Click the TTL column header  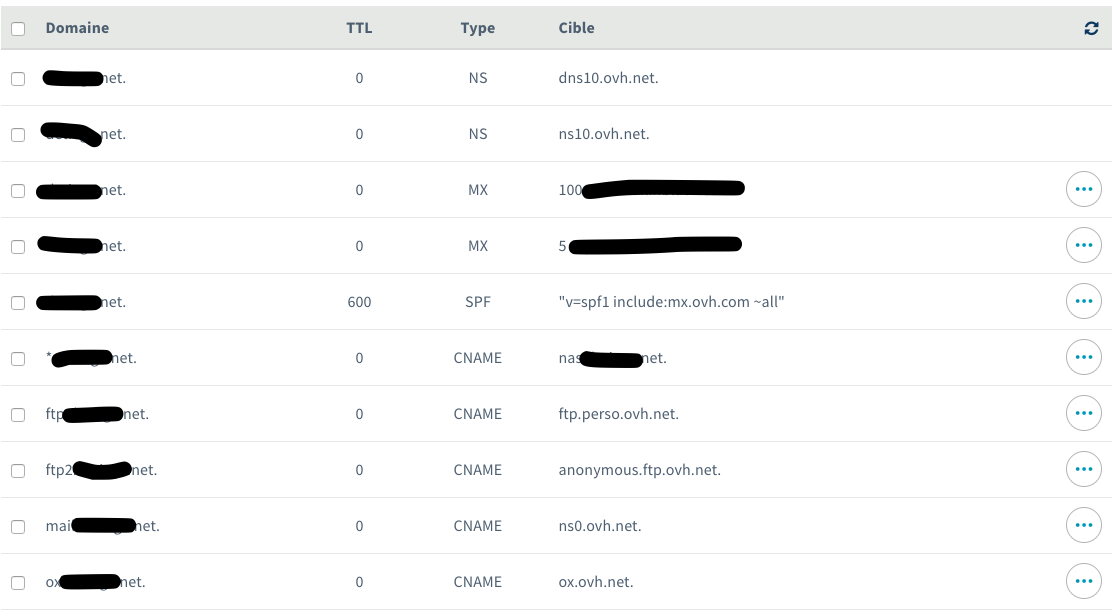[x=359, y=28]
